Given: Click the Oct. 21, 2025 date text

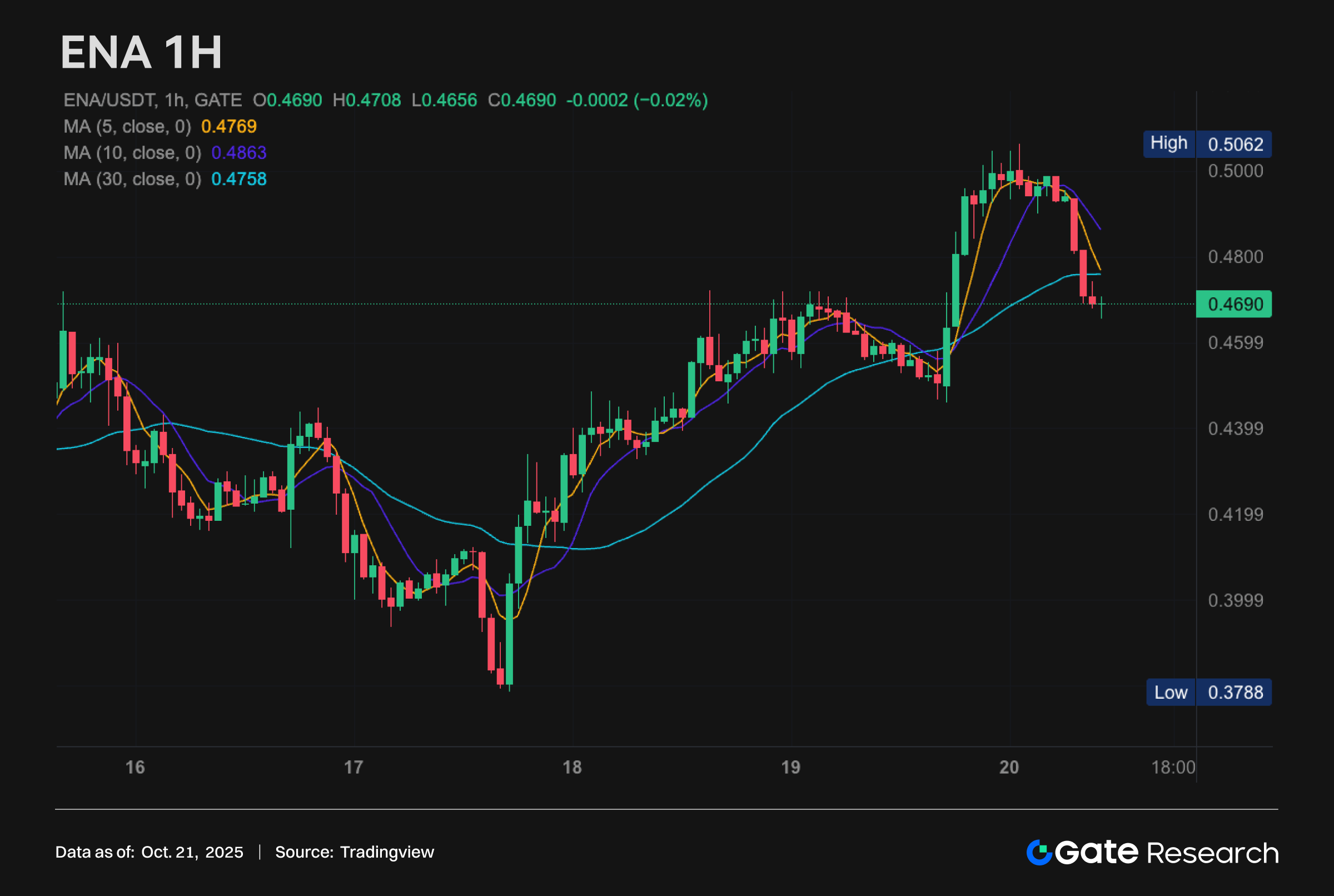Looking at the screenshot, I should click(192, 852).
